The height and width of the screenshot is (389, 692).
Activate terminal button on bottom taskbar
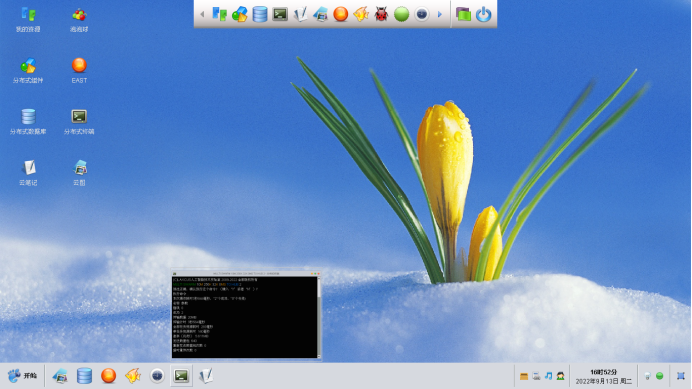181,376
